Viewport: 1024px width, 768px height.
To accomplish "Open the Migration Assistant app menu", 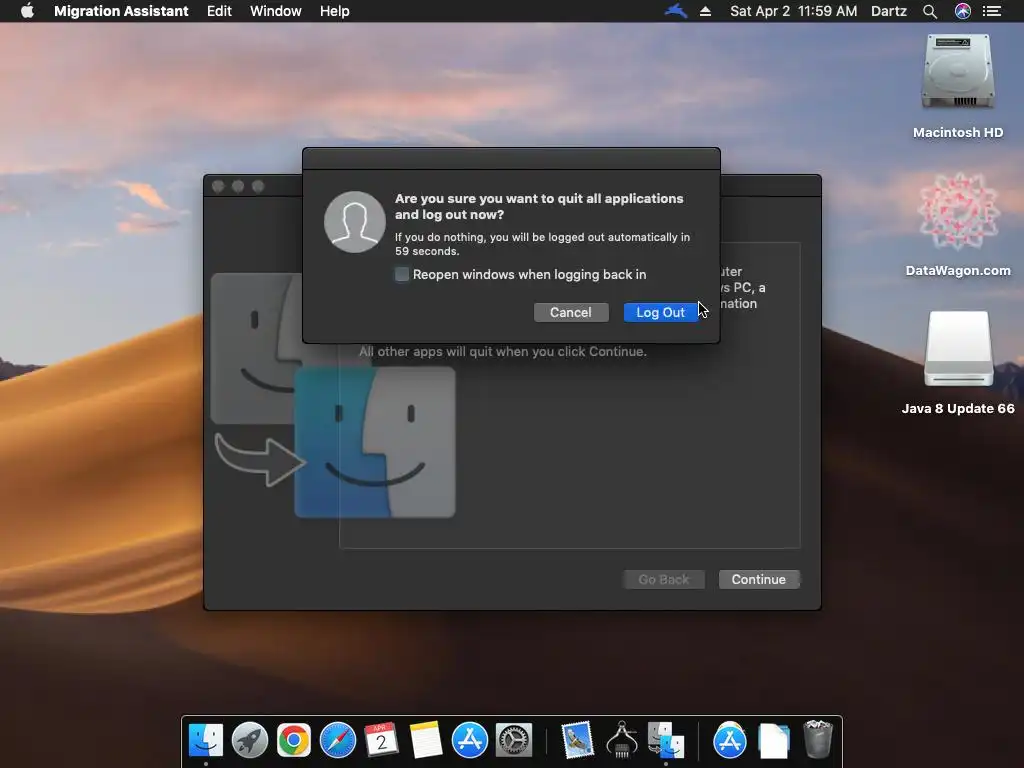I will pos(121,11).
